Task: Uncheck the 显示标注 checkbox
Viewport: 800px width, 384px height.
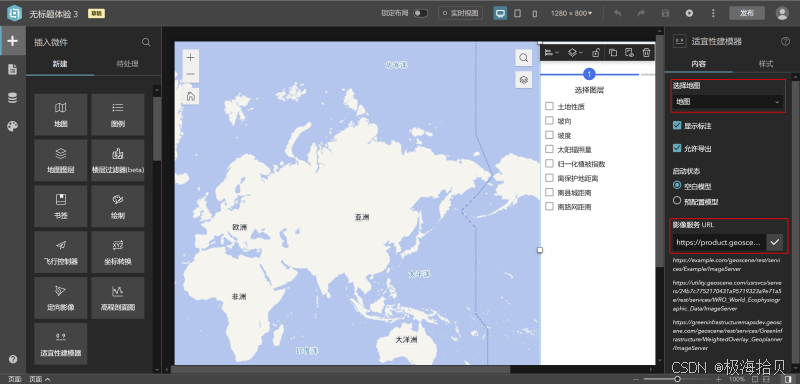Action: point(677,125)
